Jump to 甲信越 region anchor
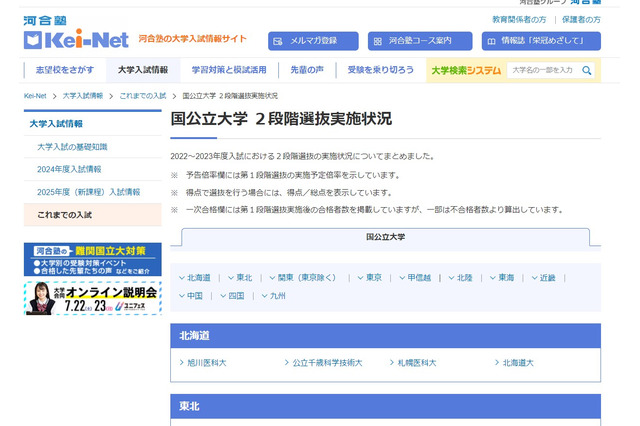Screen dimensions: 640x426 415,278
